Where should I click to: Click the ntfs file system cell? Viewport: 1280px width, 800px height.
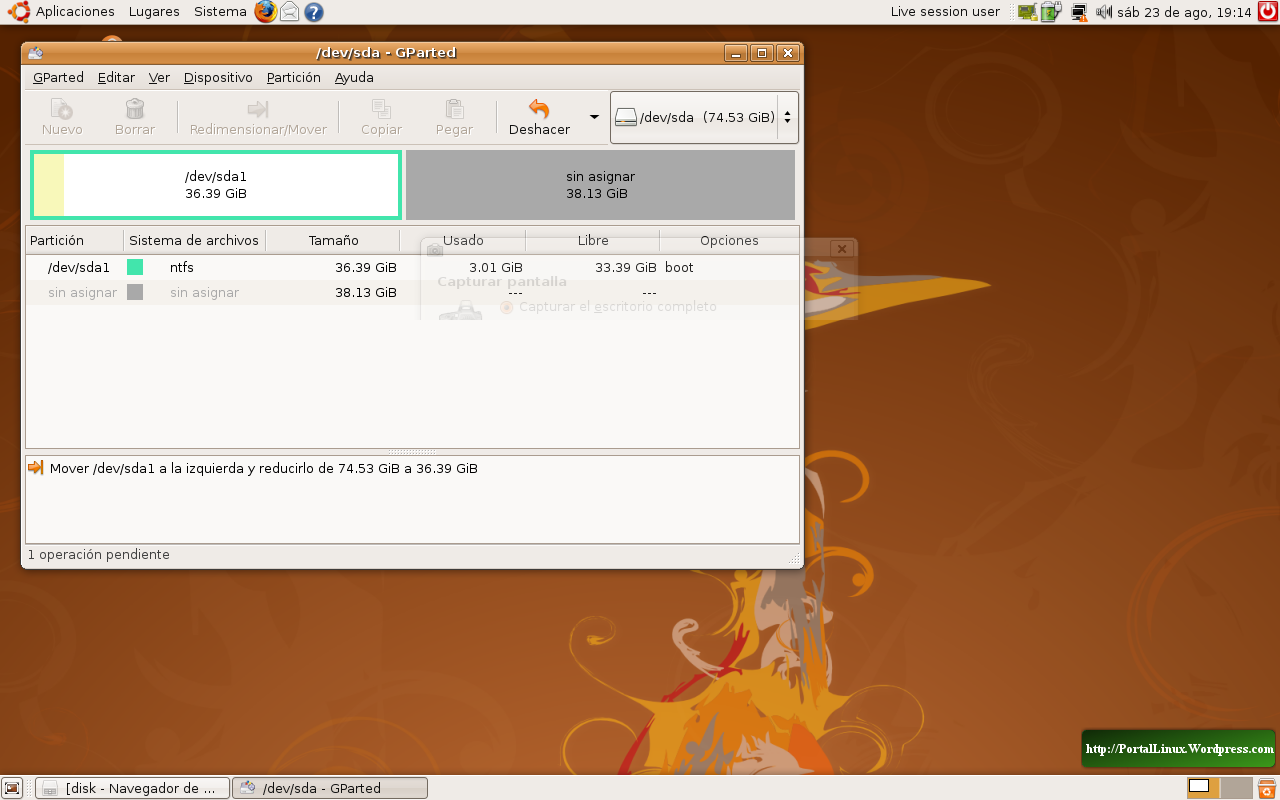pyautogui.click(x=182, y=267)
